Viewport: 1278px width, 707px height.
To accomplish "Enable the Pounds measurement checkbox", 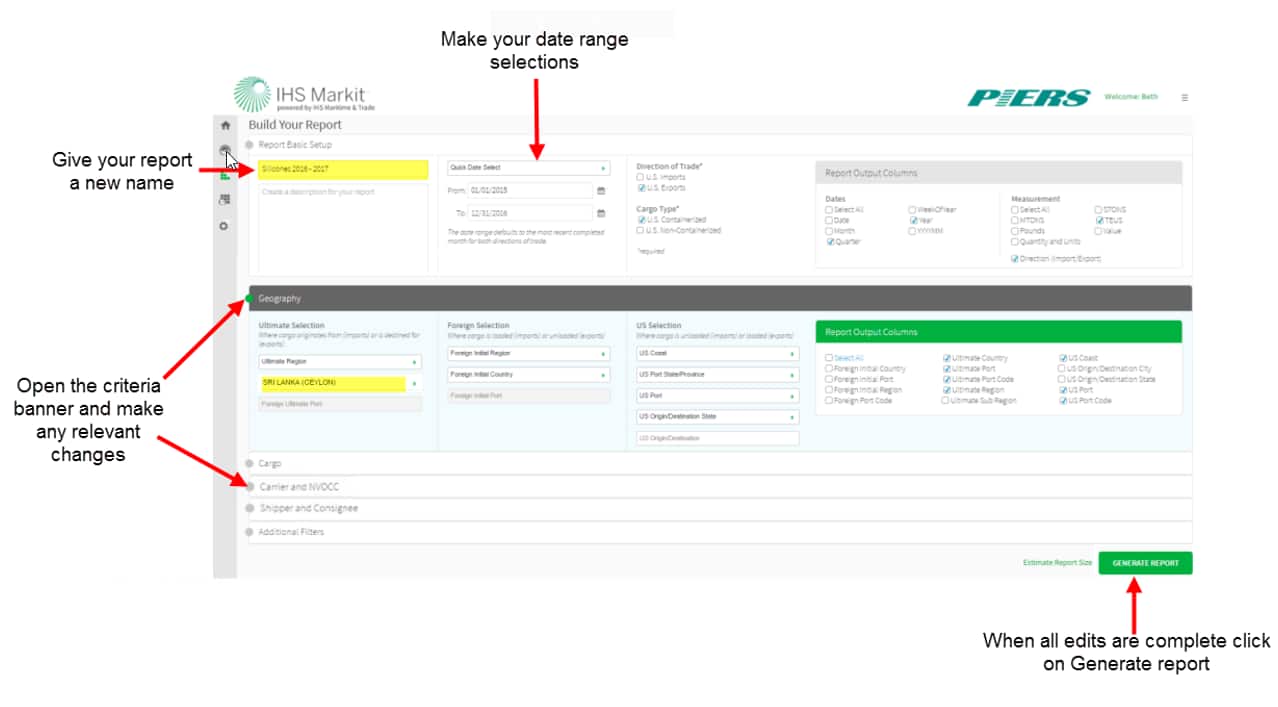I will (x=1015, y=231).
